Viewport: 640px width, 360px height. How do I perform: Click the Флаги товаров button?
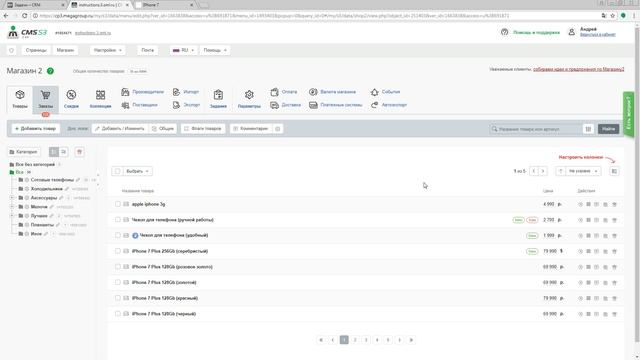click(203, 129)
